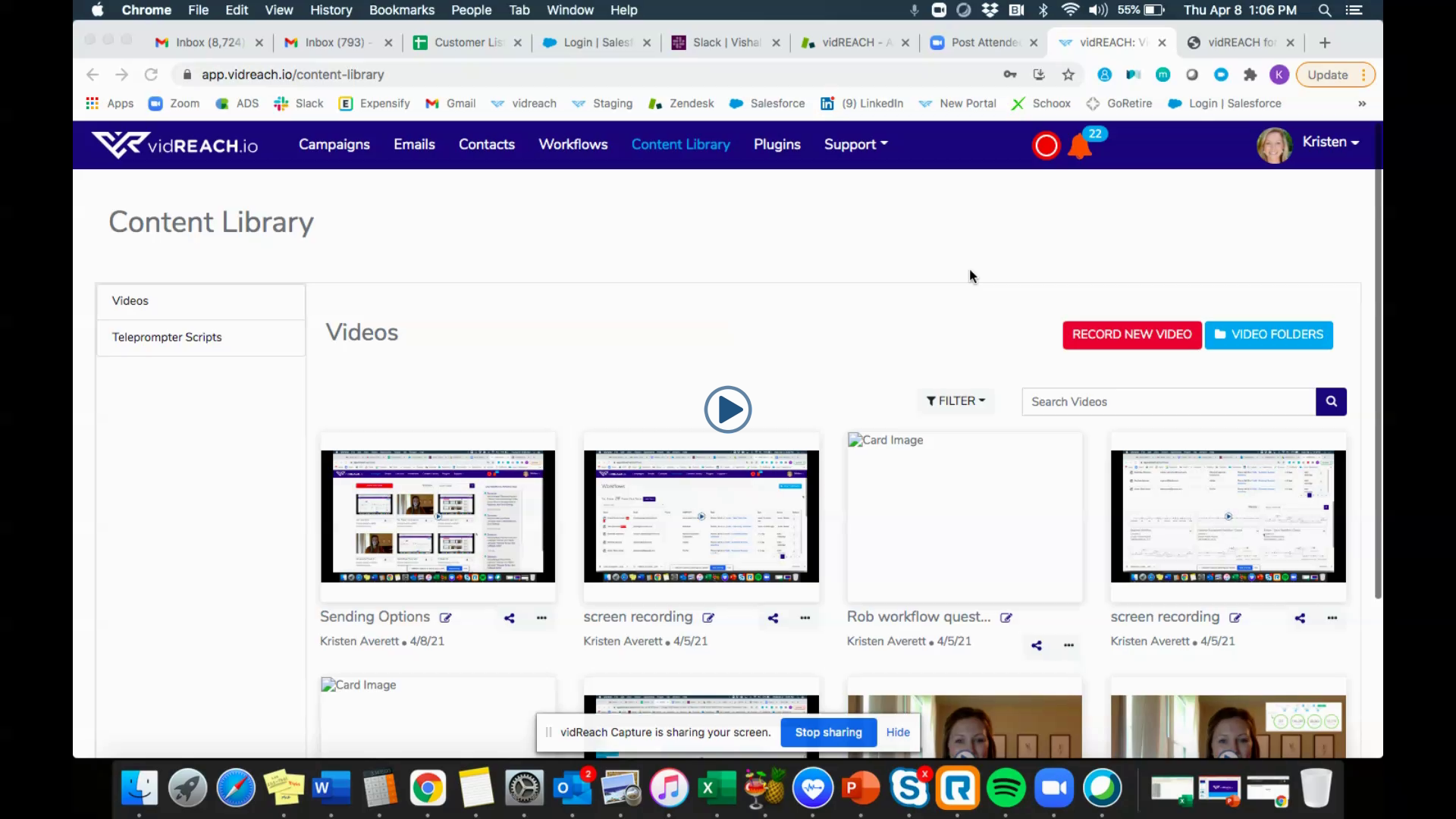Click Stop sharing button
Screen dimensions: 1456x819
coord(828,732)
